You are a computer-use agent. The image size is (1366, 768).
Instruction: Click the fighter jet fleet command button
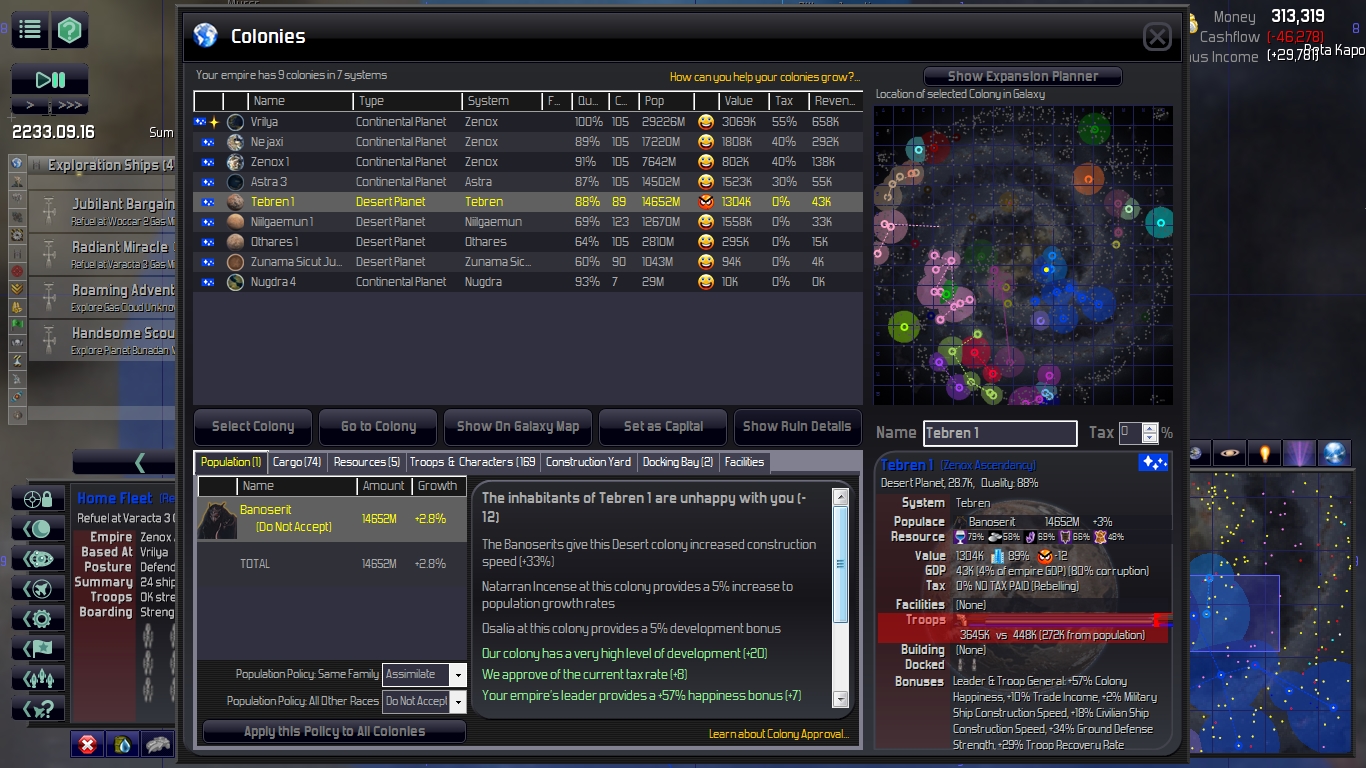[38, 589]
